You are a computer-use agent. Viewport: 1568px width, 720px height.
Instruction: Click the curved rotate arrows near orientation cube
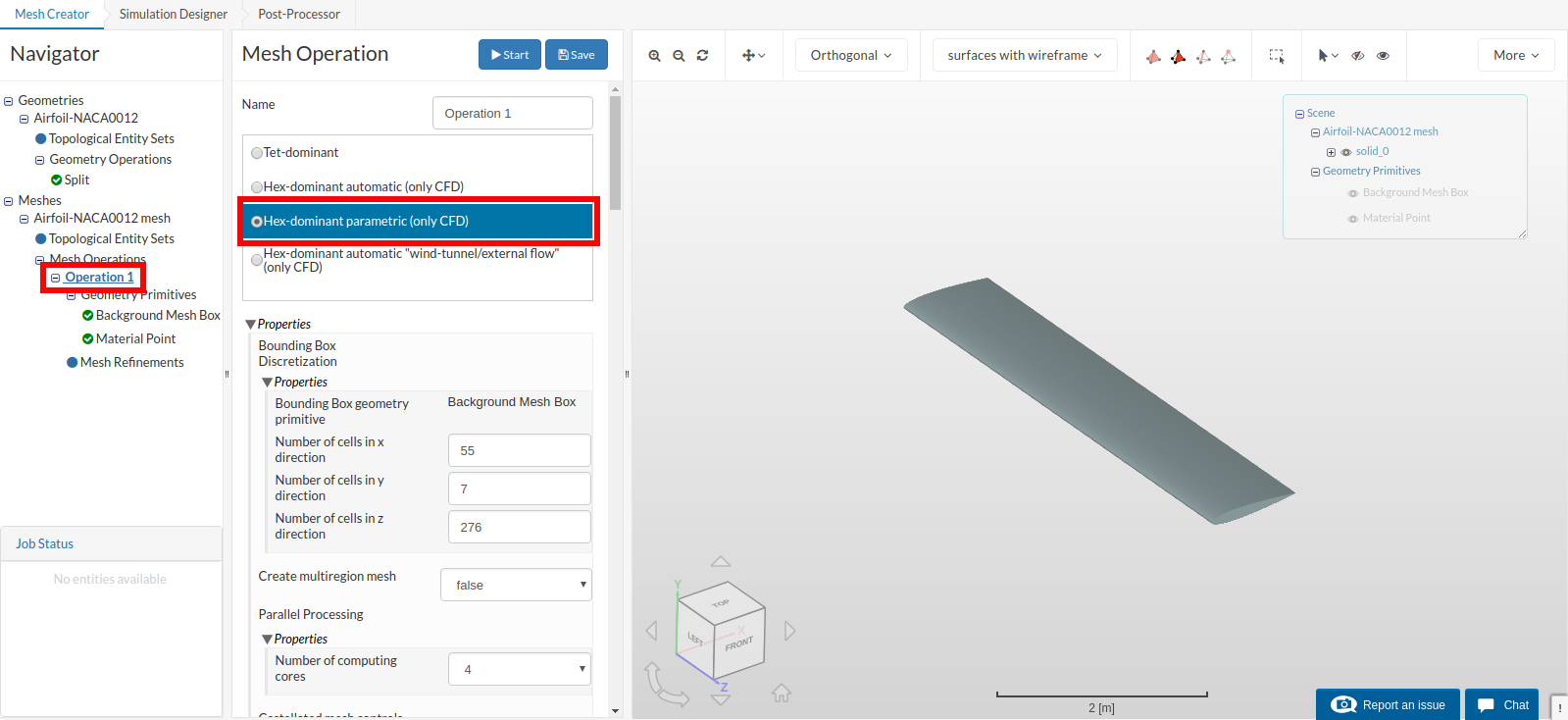(x=666, y=684)
